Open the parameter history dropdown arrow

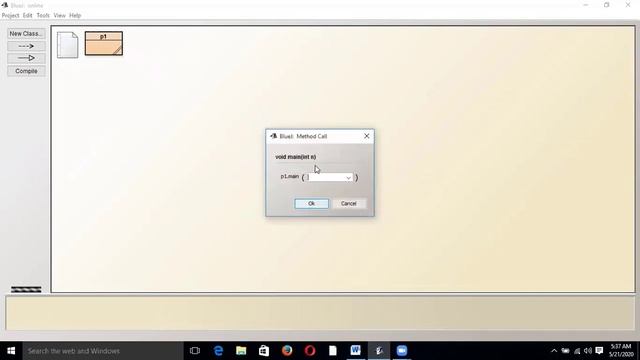point(348,178)
